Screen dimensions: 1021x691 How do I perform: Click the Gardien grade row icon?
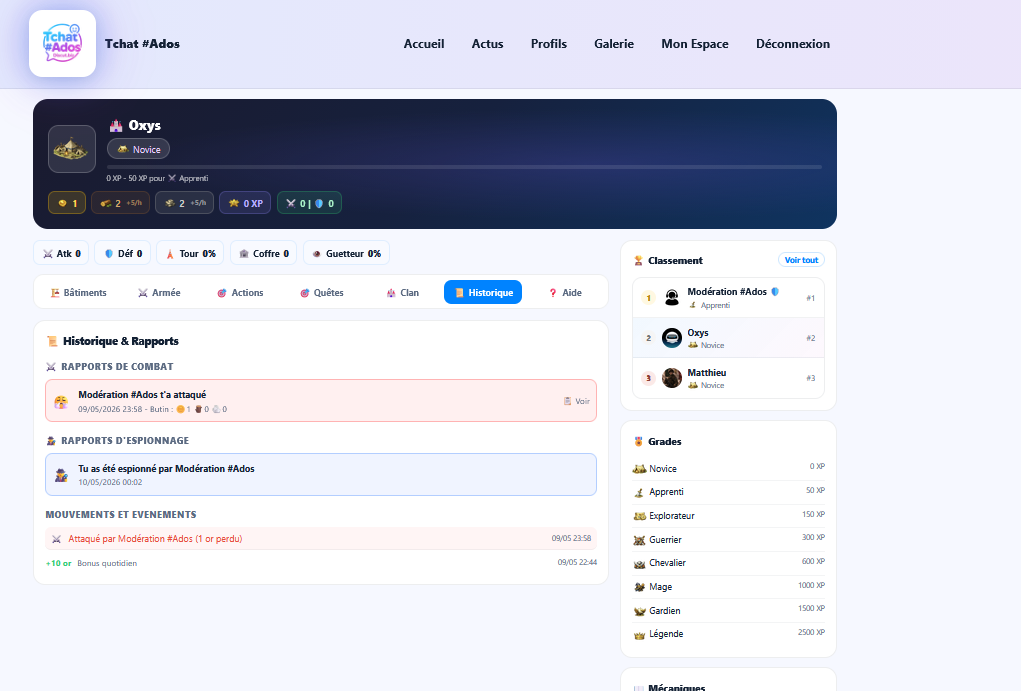[639, 611]
